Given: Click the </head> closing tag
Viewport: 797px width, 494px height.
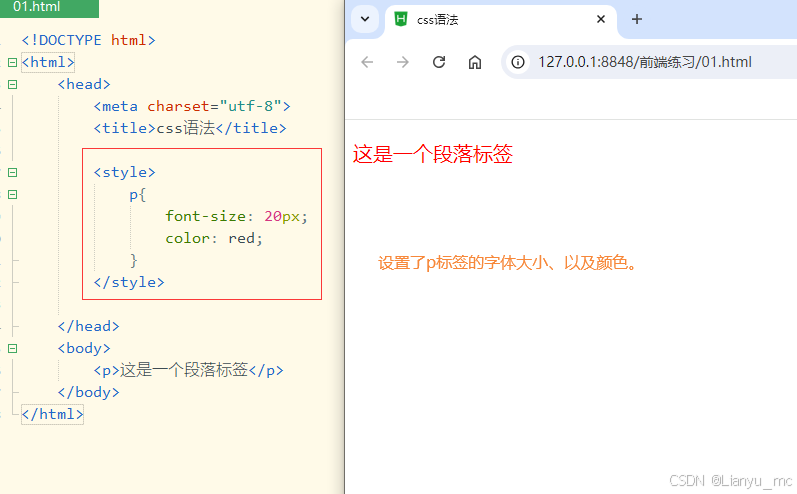Looking at the screenshot, I should click(88, 326).
